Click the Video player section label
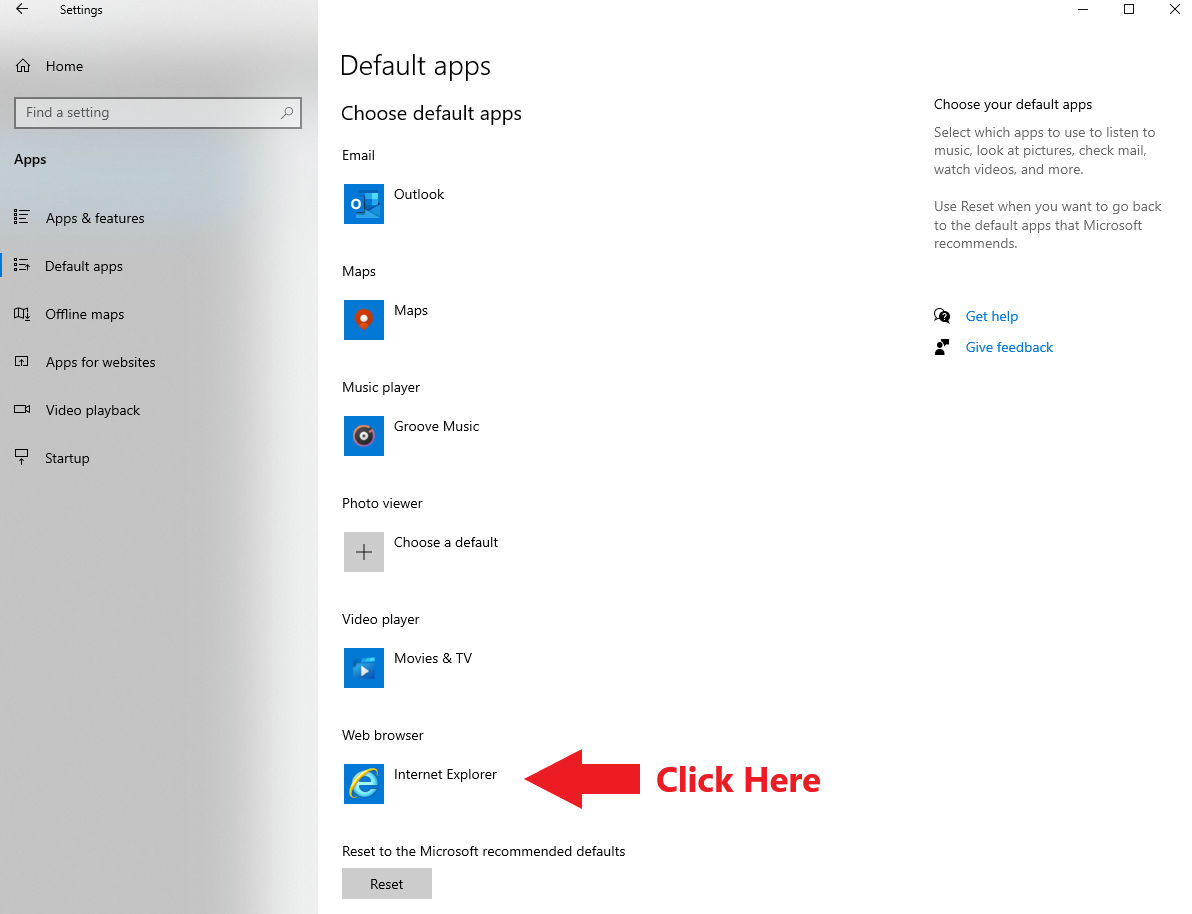The height and width of the screenshot is (914, 1192). pos(381,619)
